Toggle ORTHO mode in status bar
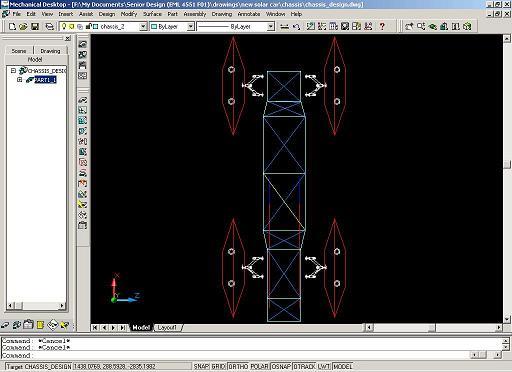 pyautogui.click(x=238, y=366)
